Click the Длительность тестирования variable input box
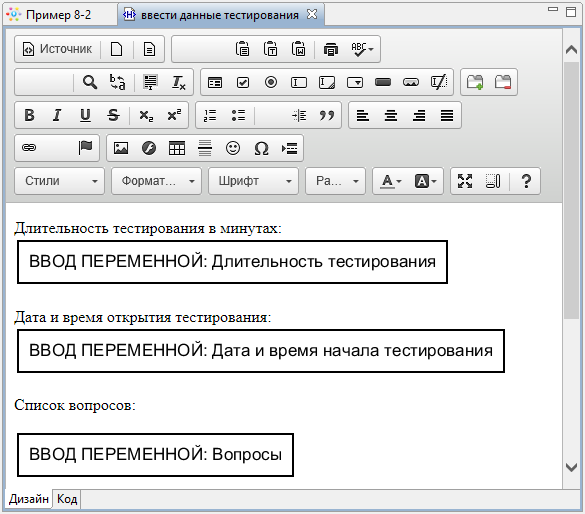The image size is (585, 514). click(x=232, y=262)
